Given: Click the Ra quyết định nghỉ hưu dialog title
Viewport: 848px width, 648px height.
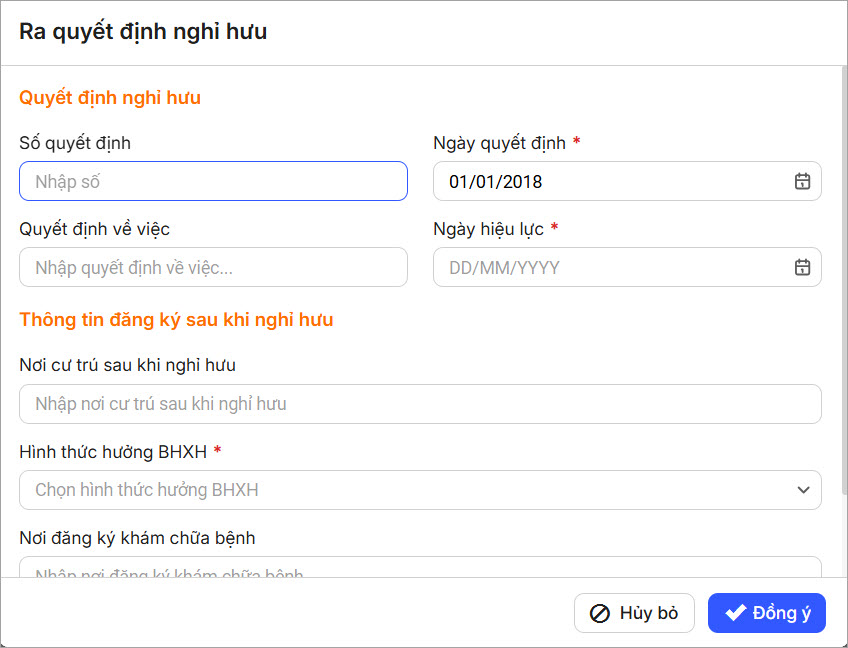Looking at the screenshot, I should (143, 31).
